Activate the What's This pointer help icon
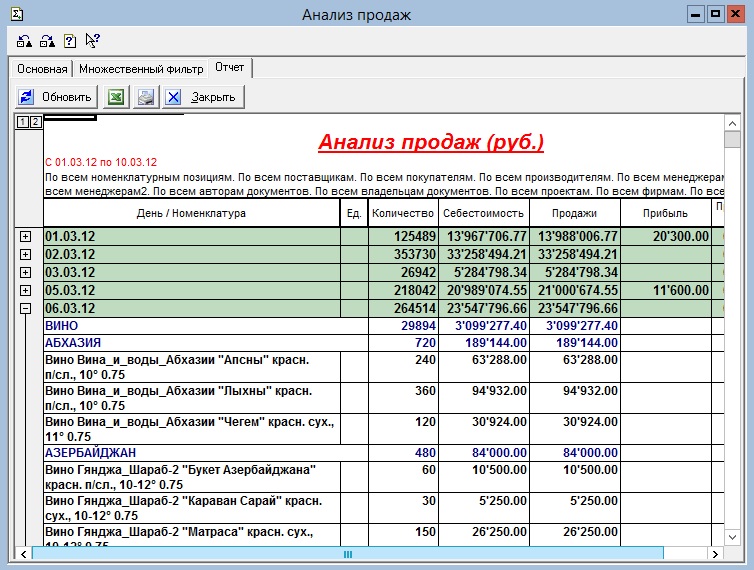Image resolution: width=754 pixels, height=570 pixels. (x=92, y=40)
